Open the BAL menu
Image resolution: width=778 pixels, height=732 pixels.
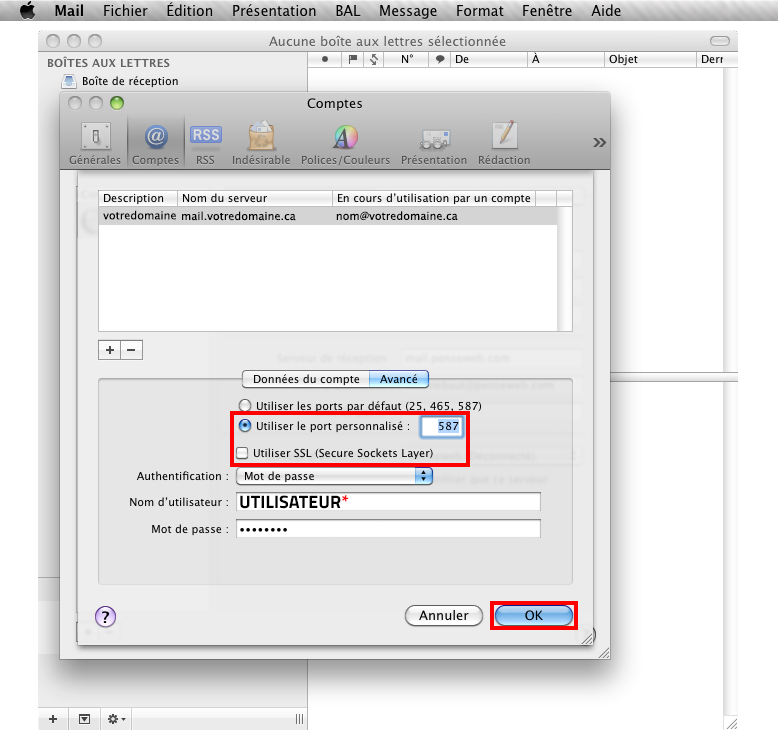[347, 10]
